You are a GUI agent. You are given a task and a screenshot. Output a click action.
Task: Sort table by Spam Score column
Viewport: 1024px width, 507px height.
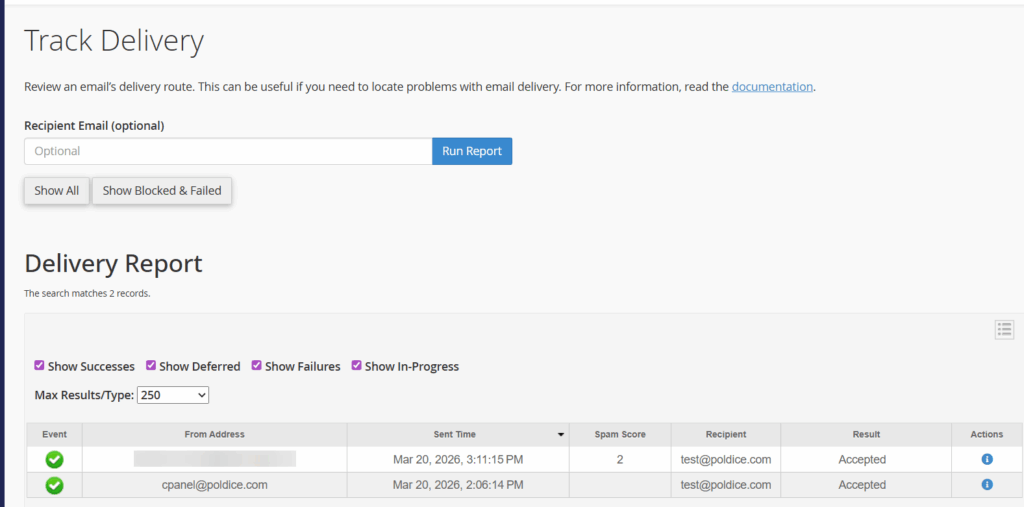click(620, 435)
